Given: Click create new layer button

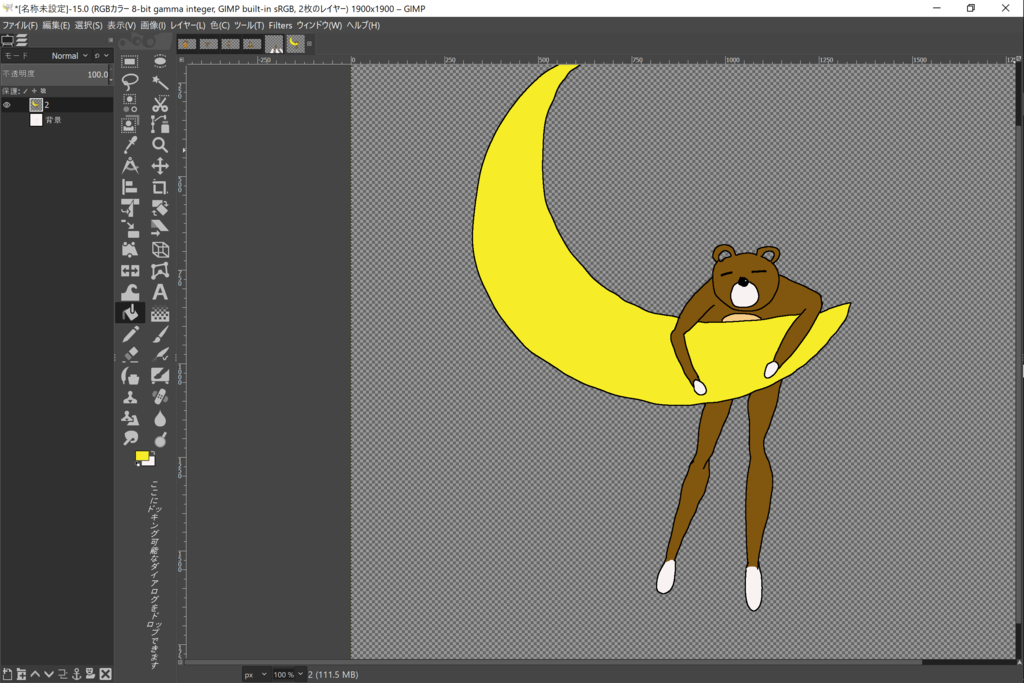Looking at the screenshot, I should click(x=7, y=674).
